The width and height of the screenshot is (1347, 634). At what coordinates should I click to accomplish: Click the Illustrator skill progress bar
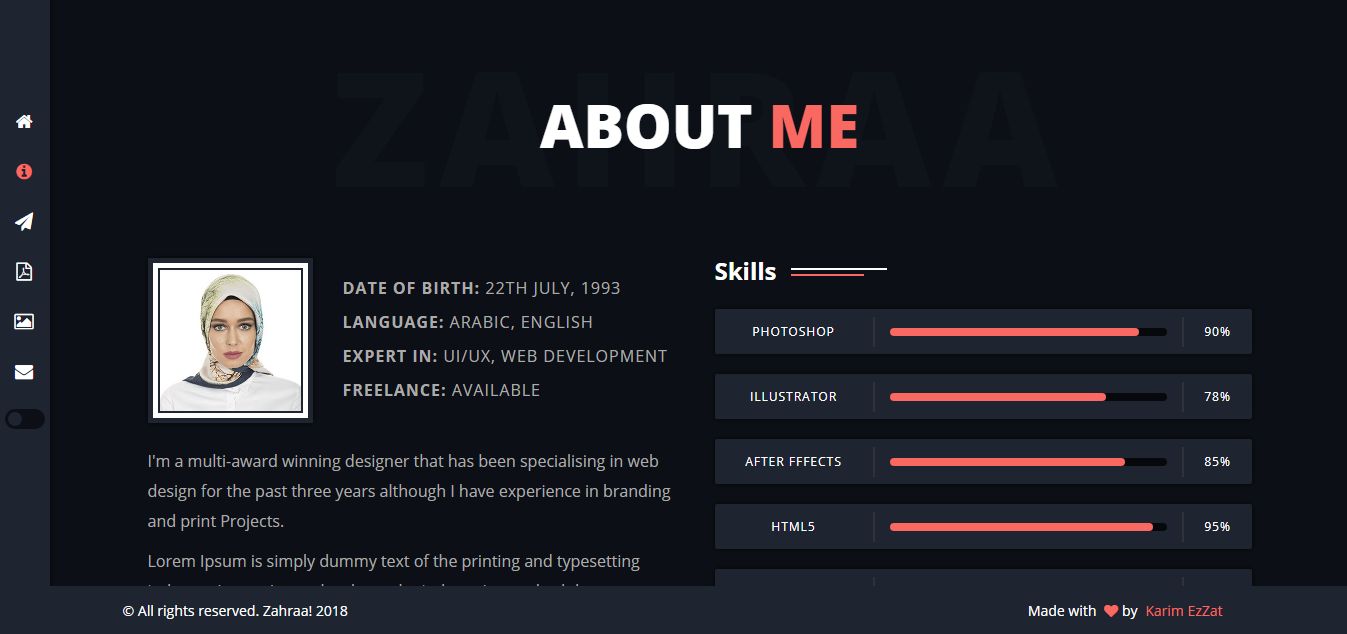[x=1028, y=397]
